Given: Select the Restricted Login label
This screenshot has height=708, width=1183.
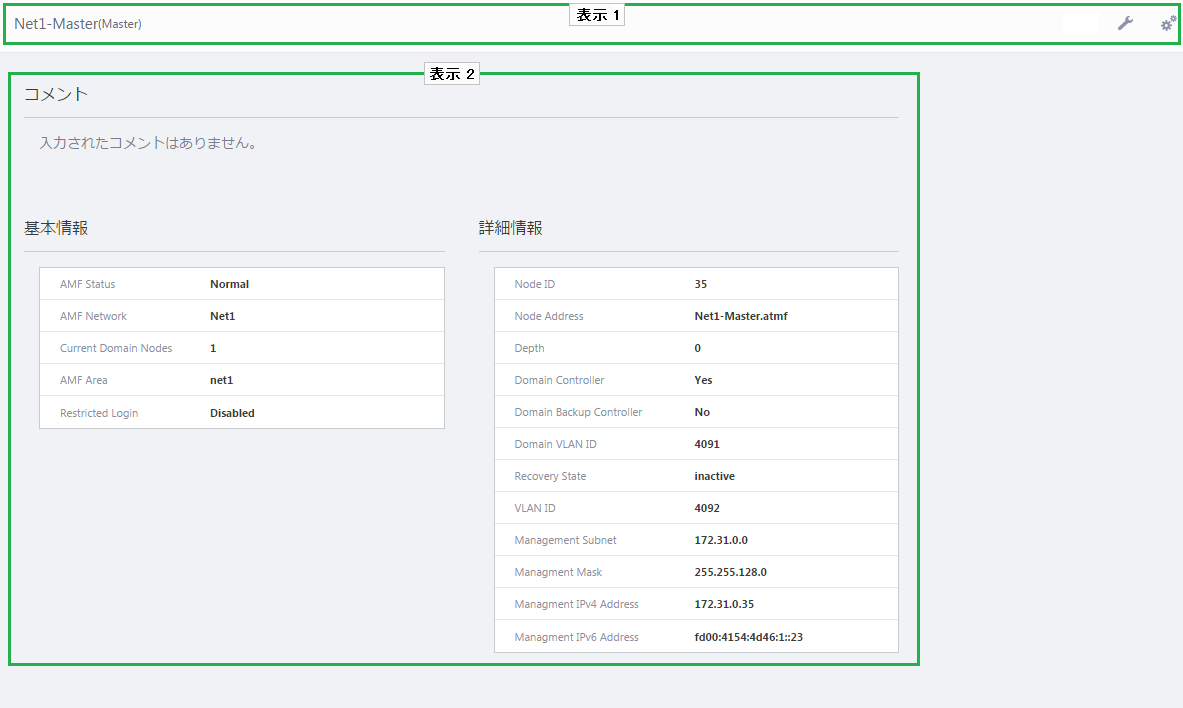Looking at the screenshot, I should [99, 413].
